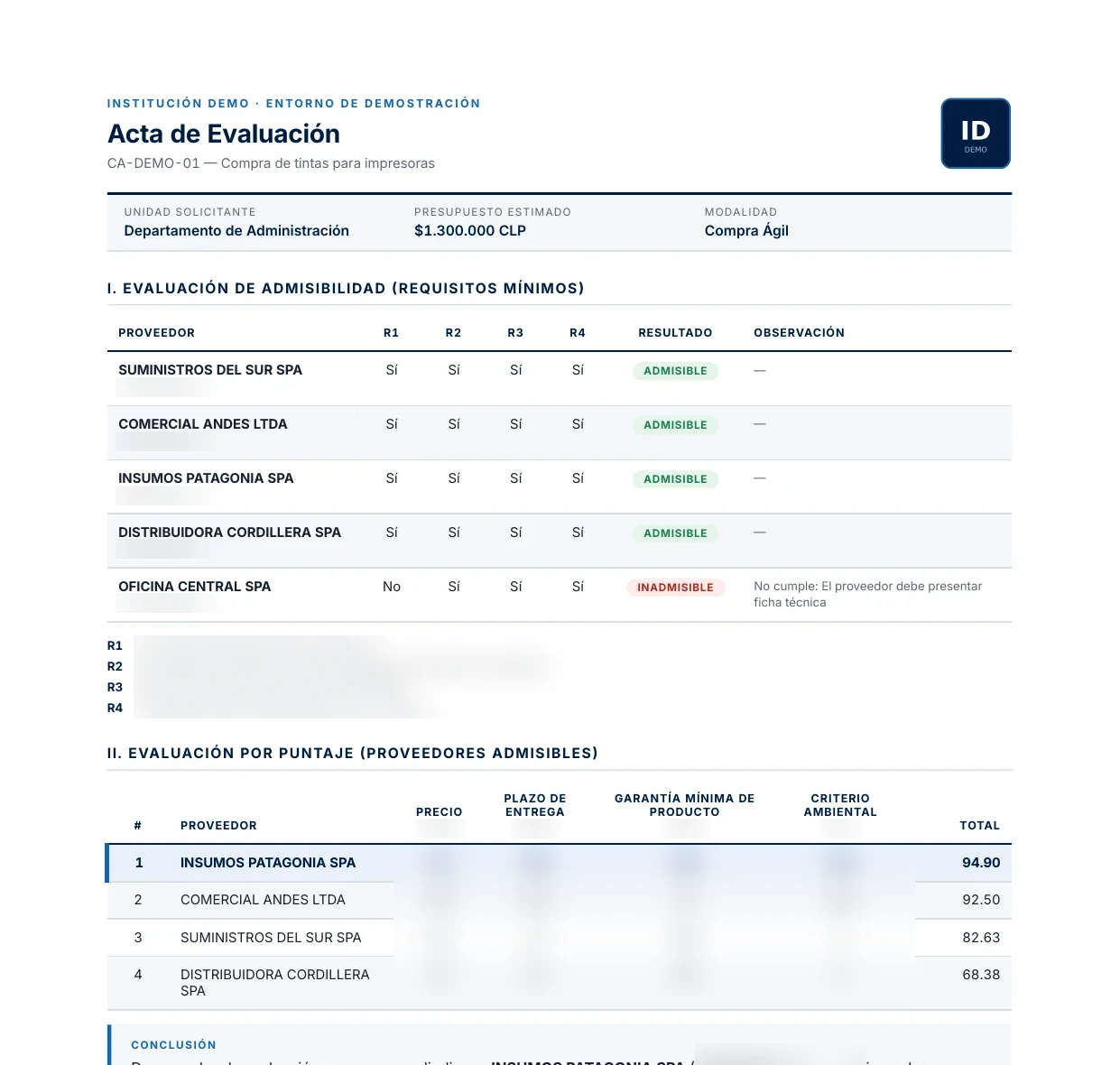This screenshot has height=1065, width=1120.
Task: Click 'INSTITUCIÓN DEMO · ENTORNO DE DEMOSTRACIÓN' text
Action: [293, 104]
